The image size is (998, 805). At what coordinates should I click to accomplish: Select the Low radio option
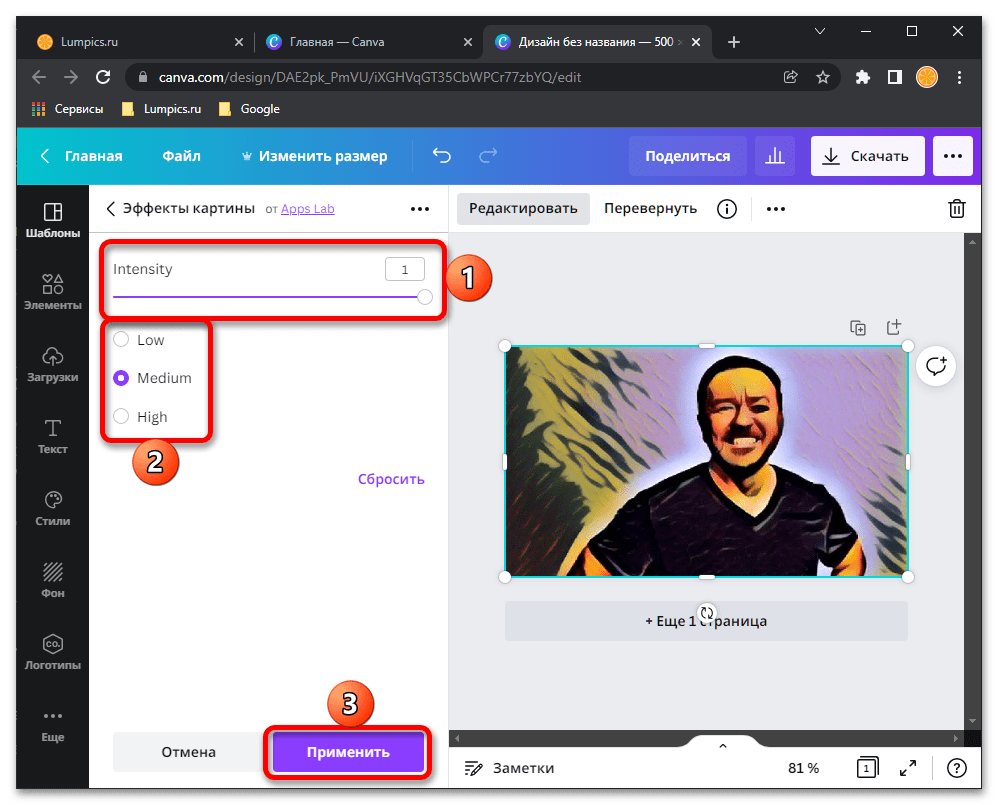pyautogui.click(x=121, y=339)
